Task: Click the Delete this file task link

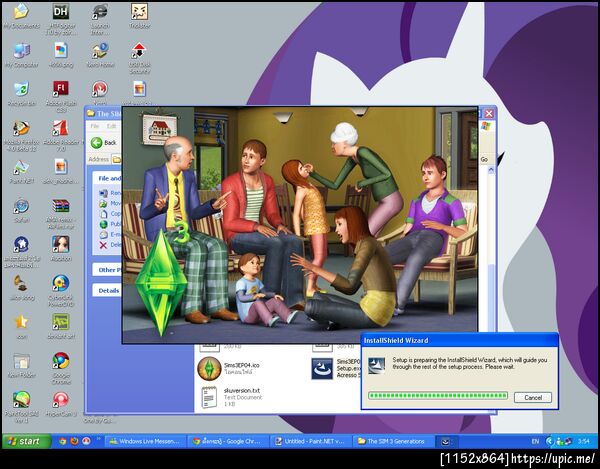Action: [110, 245]
